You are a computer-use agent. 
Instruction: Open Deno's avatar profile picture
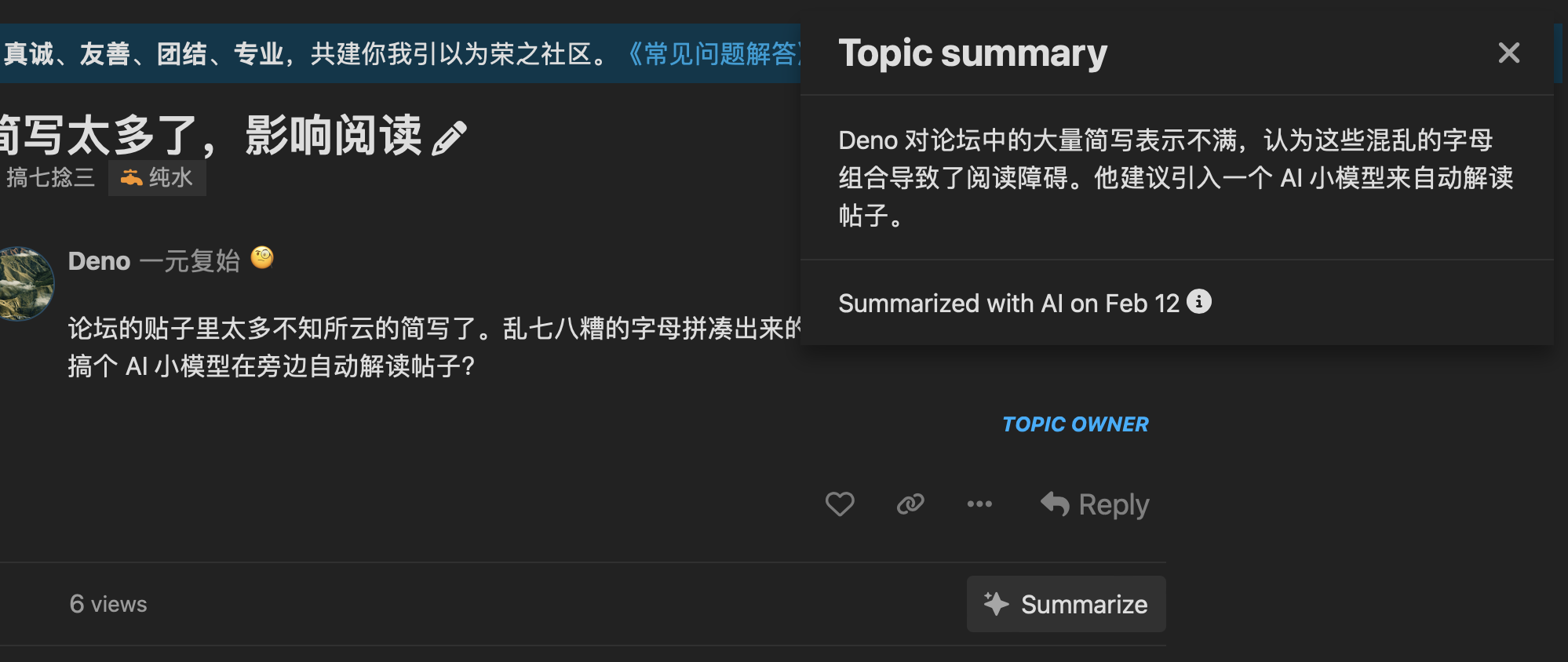point(25,283)
